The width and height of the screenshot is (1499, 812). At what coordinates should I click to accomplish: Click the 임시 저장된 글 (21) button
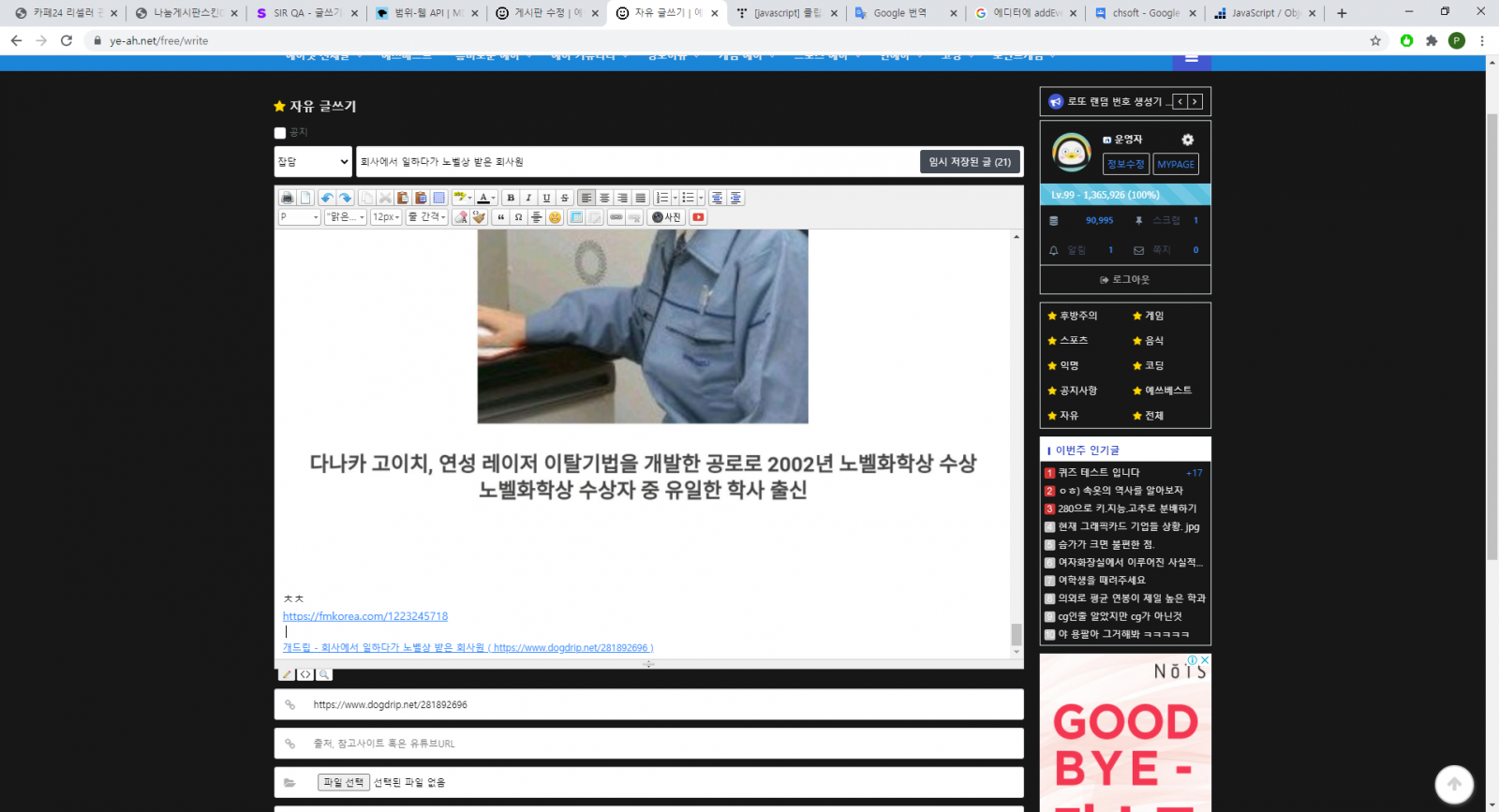pyautogui.click(x=970, y=162)
